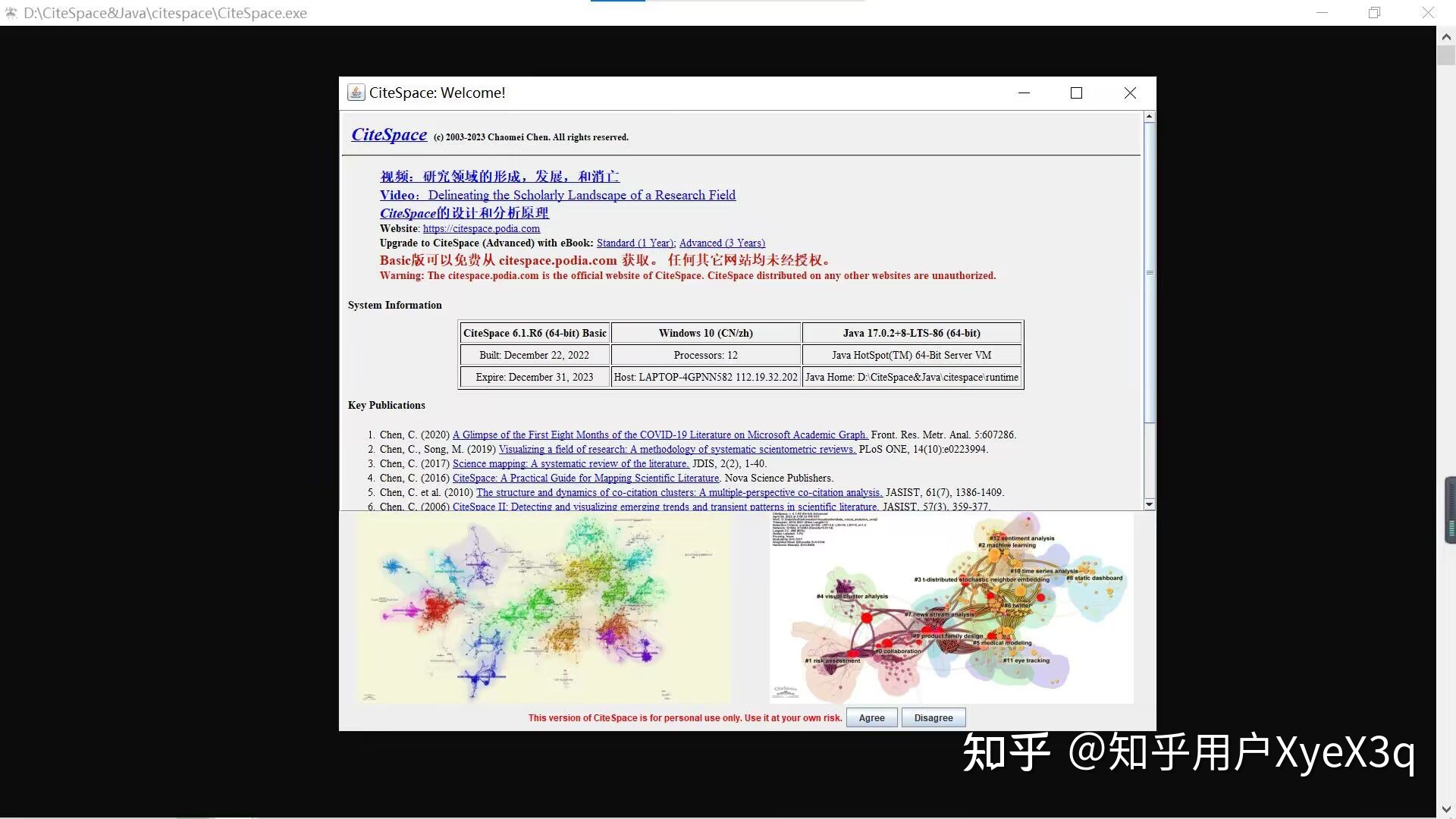This screenshot has height=819, width=1456.
Task: Click the Agree button
Action: [x=871, y=717]
